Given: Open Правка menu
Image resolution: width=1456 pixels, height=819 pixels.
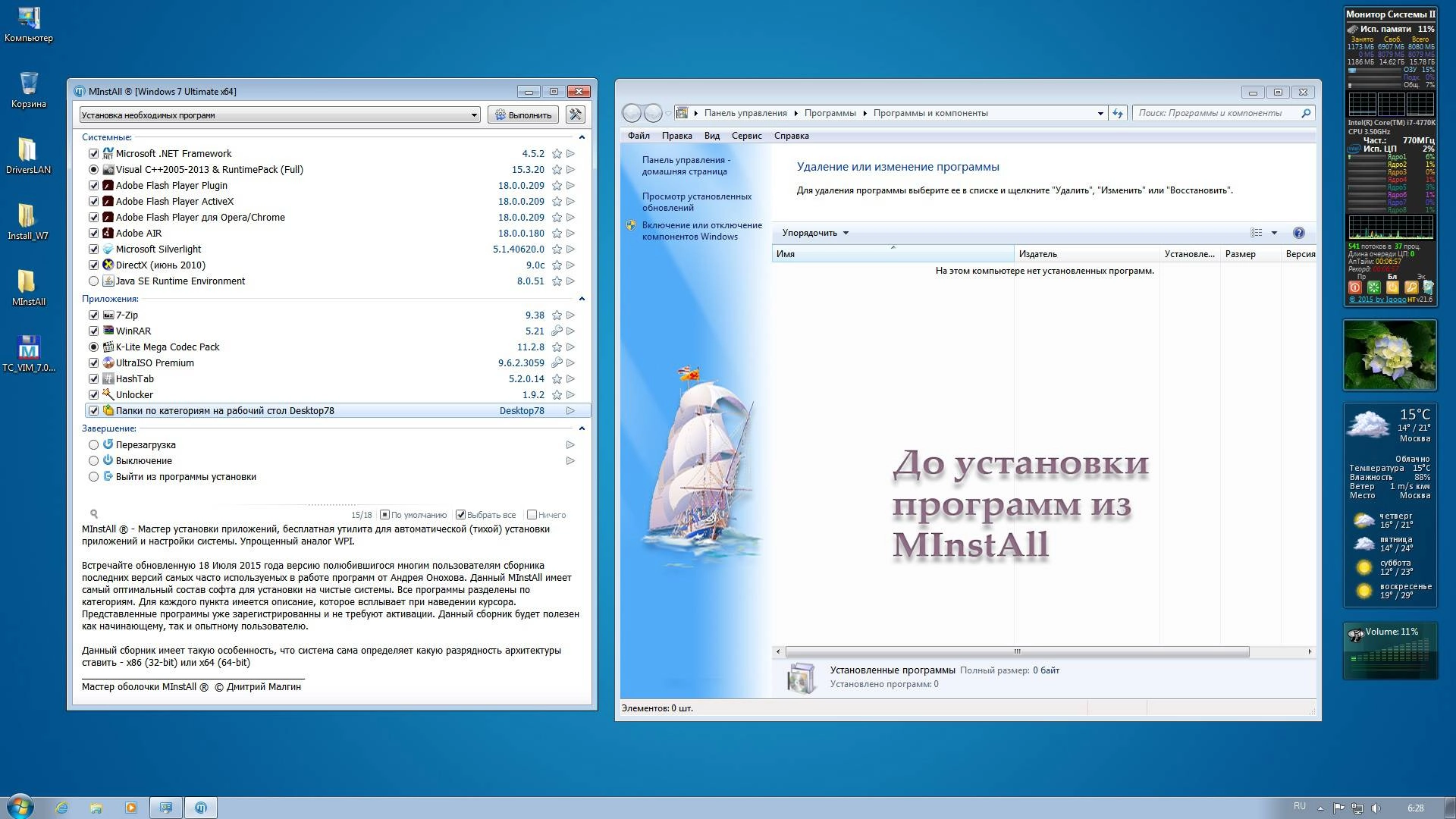Looking at the screenshot, I should coord(676,136).
